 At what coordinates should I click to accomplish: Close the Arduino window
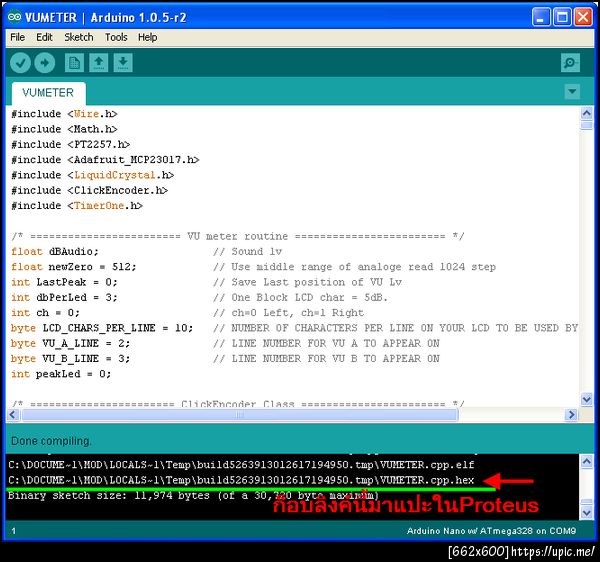583,17
